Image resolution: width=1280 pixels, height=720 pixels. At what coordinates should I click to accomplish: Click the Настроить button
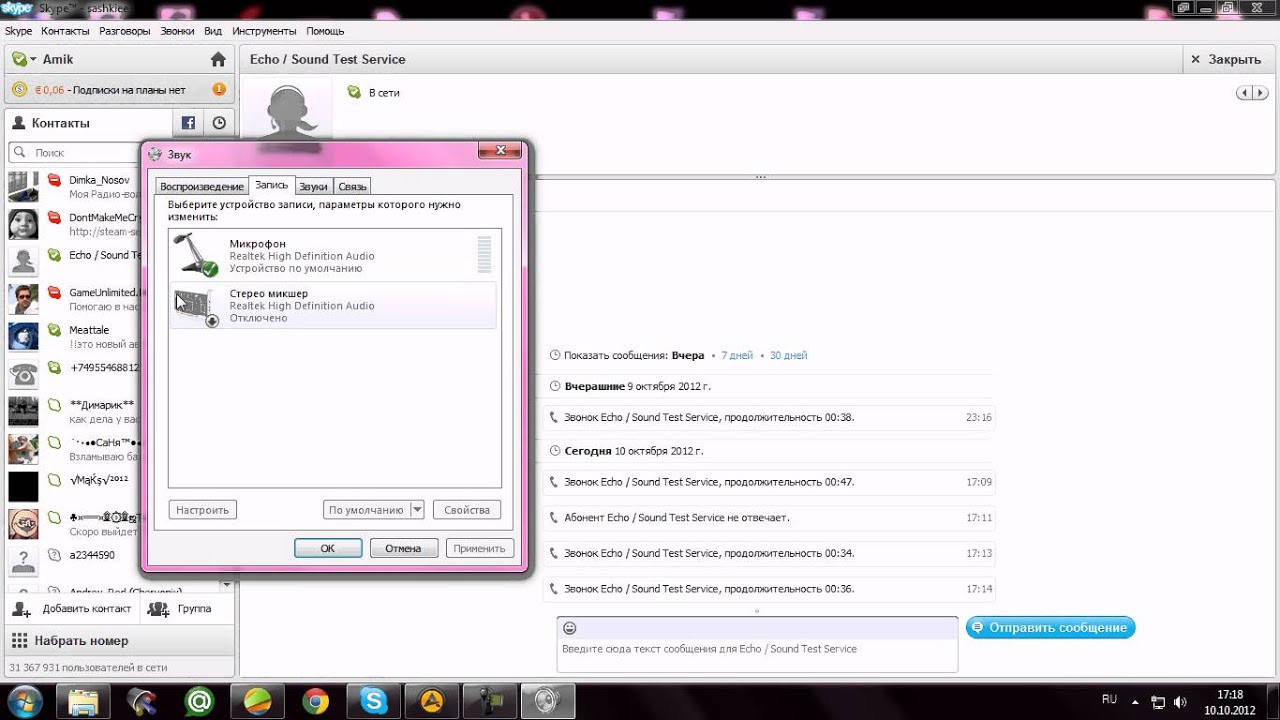click(202, 510)
